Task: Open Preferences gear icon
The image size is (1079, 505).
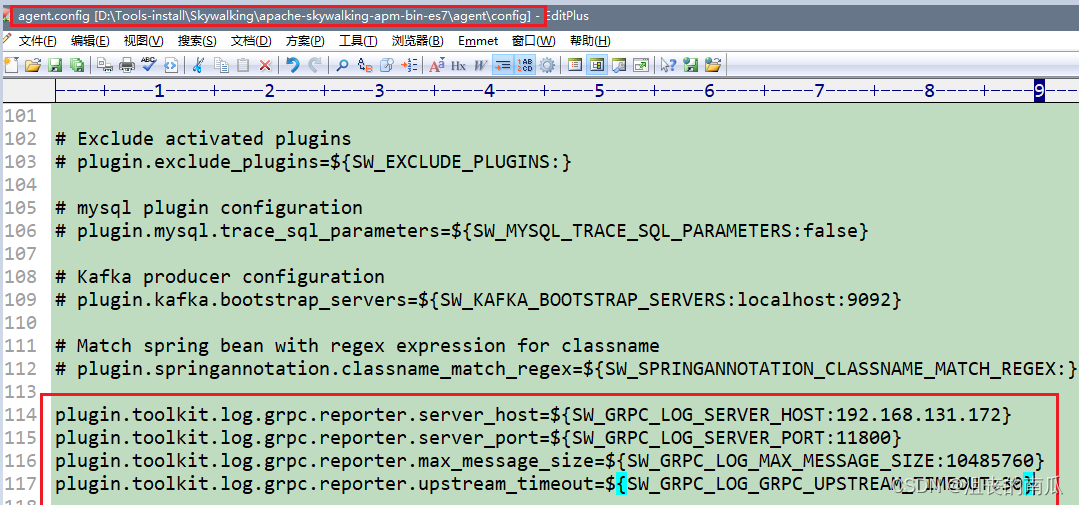Action: pos(547,65)
